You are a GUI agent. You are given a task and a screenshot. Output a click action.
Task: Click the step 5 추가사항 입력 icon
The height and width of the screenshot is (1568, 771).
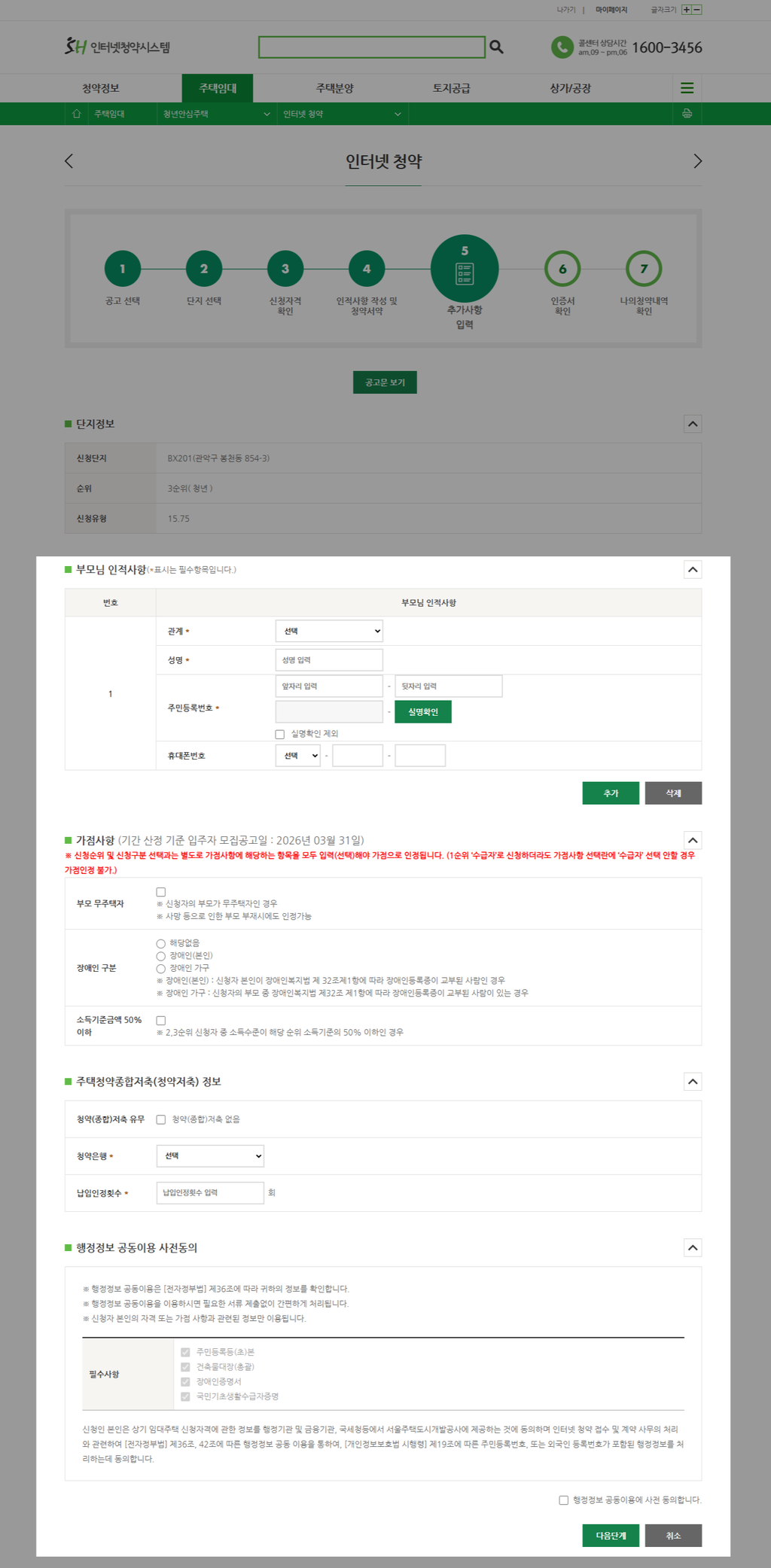coord(465,269)
